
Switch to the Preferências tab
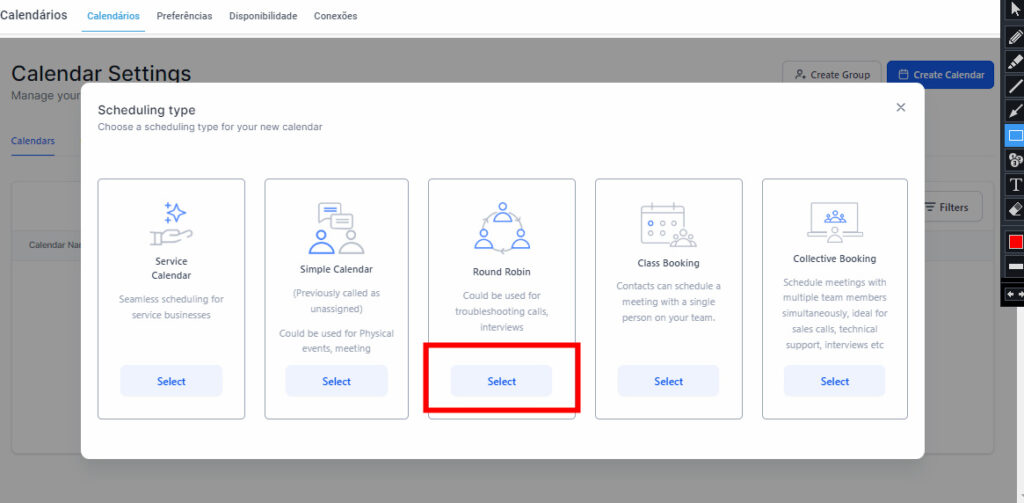pyautogui.click(x=184, y=16)
